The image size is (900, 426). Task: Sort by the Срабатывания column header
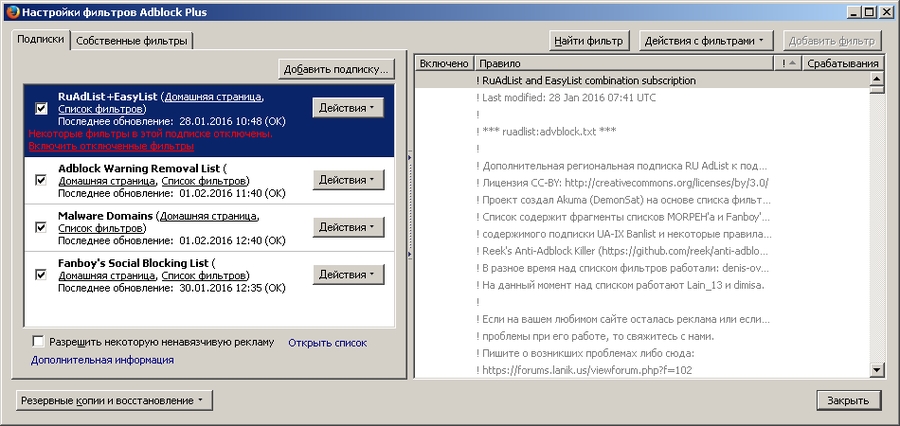(843, 64)
